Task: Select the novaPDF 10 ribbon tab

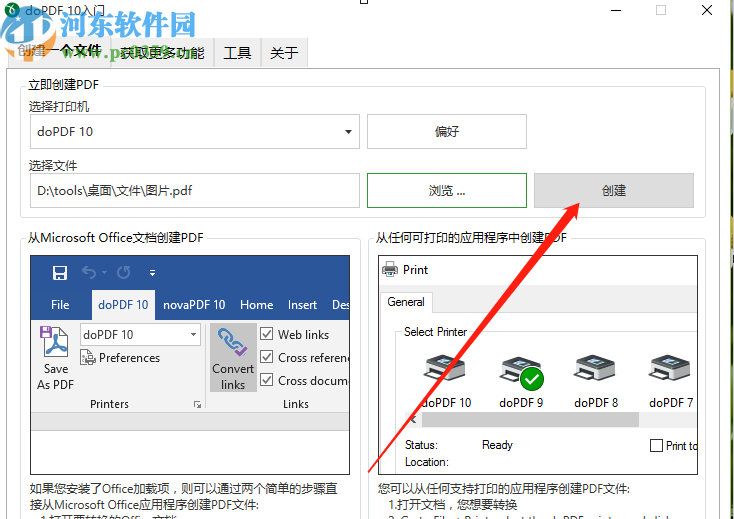Action: click(x=194, y=305)
